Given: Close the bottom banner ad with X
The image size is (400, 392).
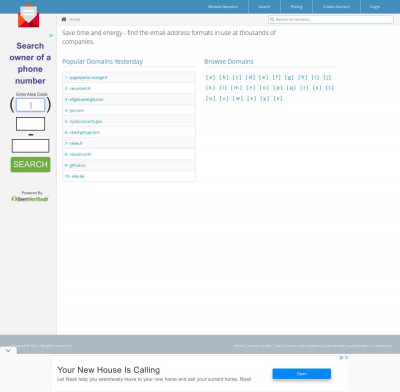Looking at the screenshot, I should [x=346, y=357].
